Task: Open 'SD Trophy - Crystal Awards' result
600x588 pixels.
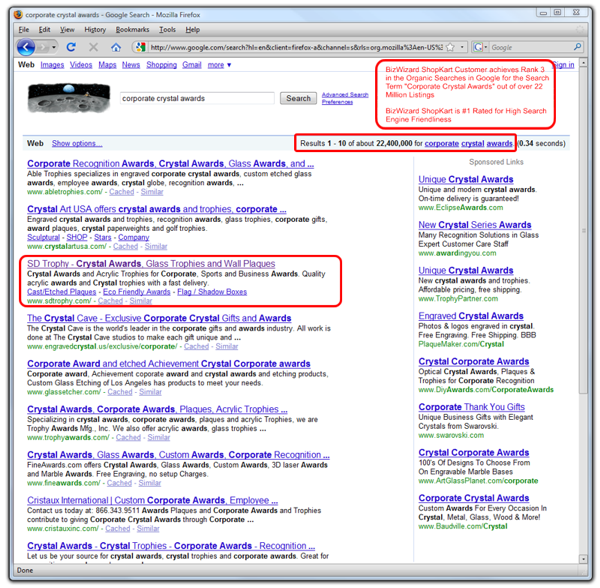Action: pos(151,264)
